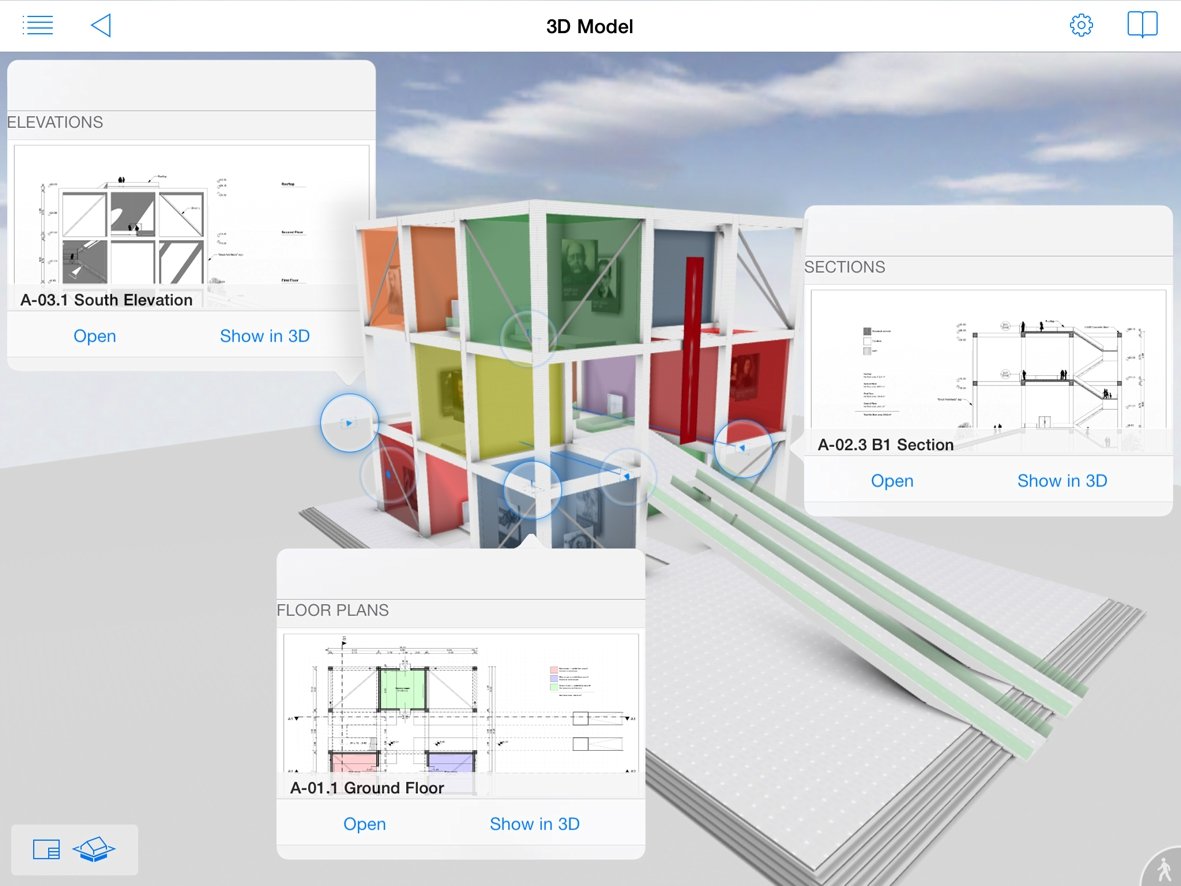The image size is (1181, 886).
Task: Open the A-02.3 B1 Section drawing
Action: click(892, 481)
